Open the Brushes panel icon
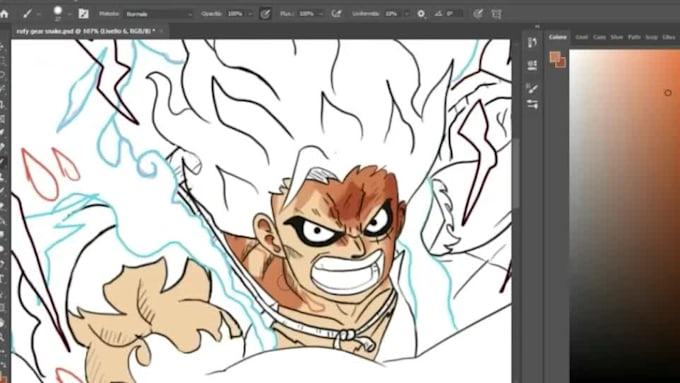 pyautogui.click(x=533, y=89)
